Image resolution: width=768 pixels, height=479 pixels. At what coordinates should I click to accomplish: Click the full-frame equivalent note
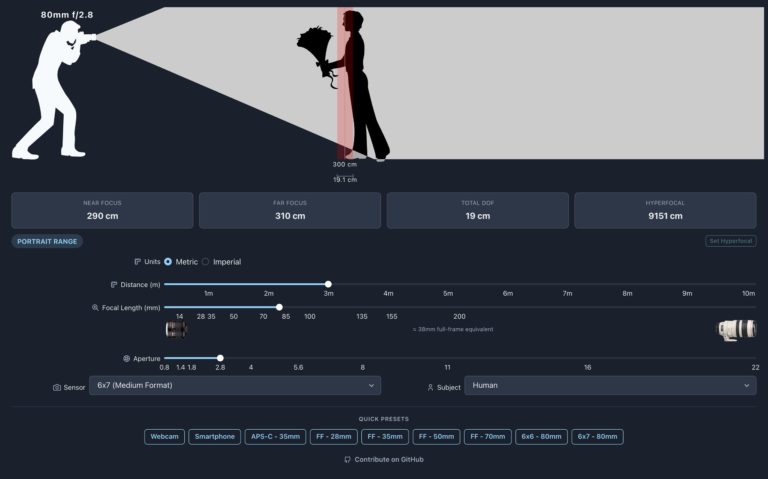coord(453,329)
